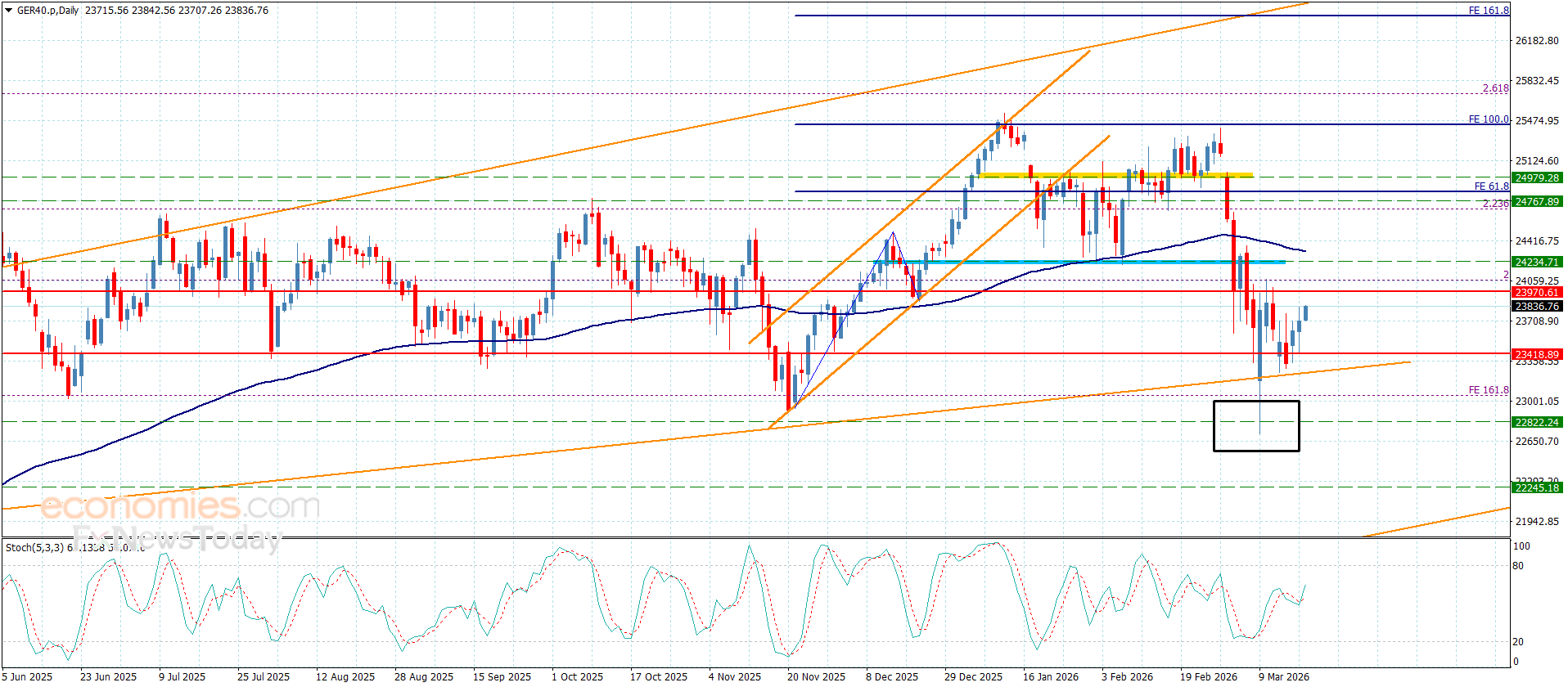Select the price scale value 25124.60
Image resolution: width=1568 pixels, height=687 pixels.
click(1537, 161)
